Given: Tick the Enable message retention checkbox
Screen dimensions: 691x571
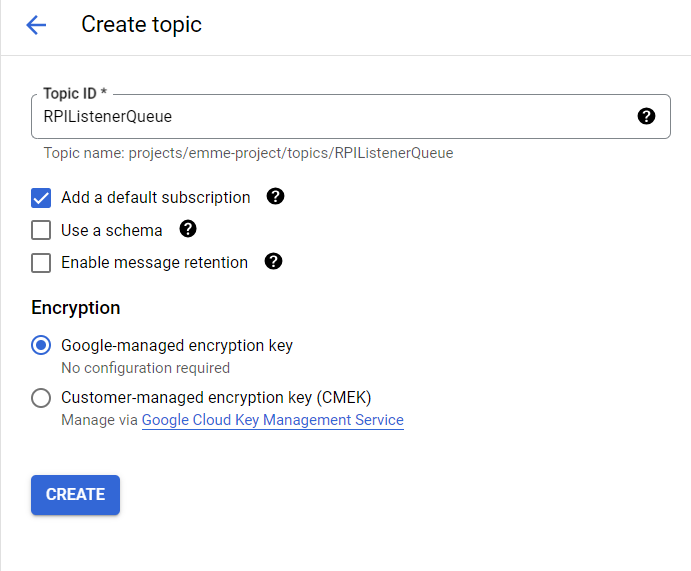Looking at the screenshot, I should pyautogui.click(x=41, y=263).
